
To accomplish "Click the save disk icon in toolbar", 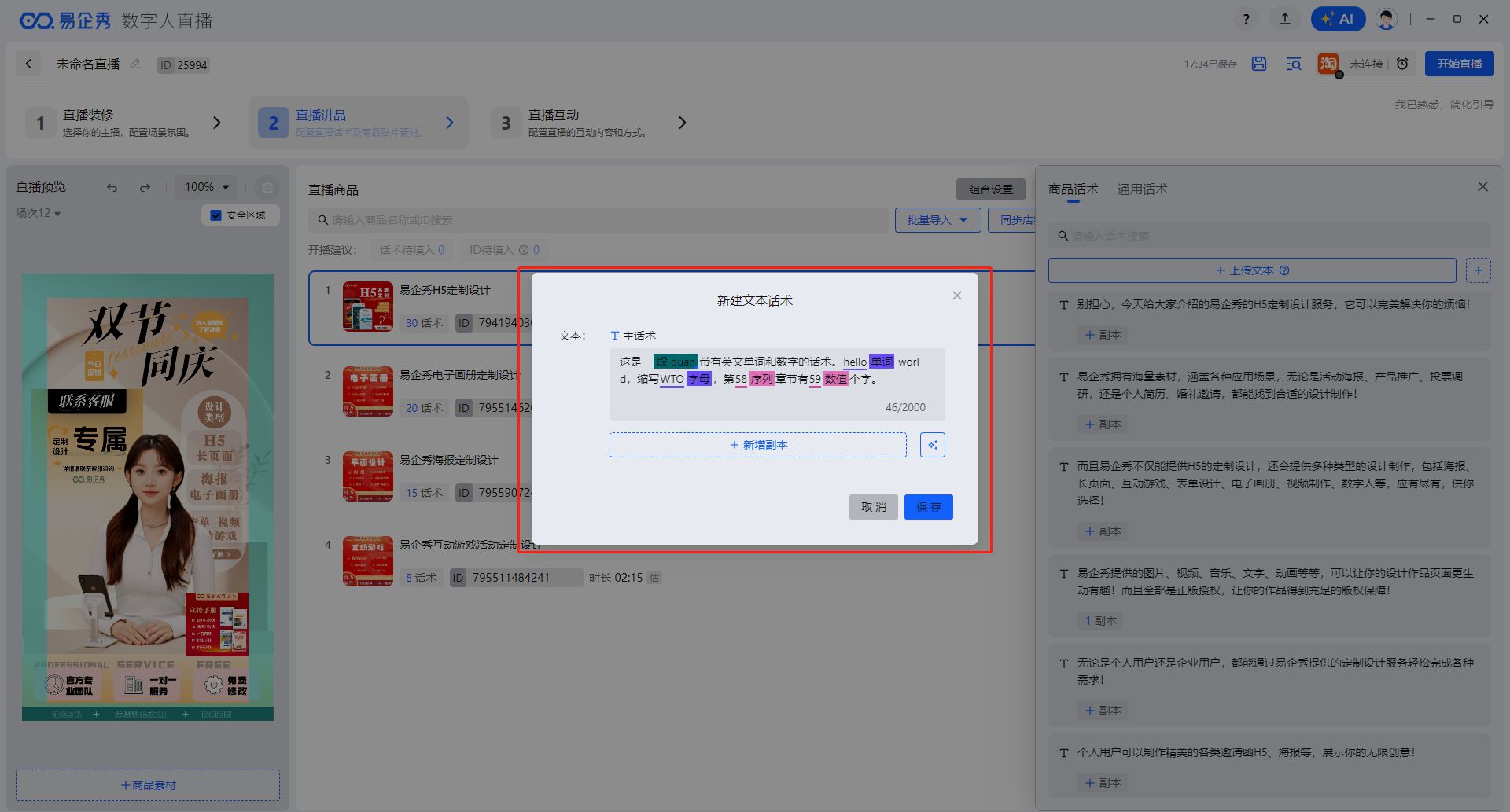I will pos(1259,64).
